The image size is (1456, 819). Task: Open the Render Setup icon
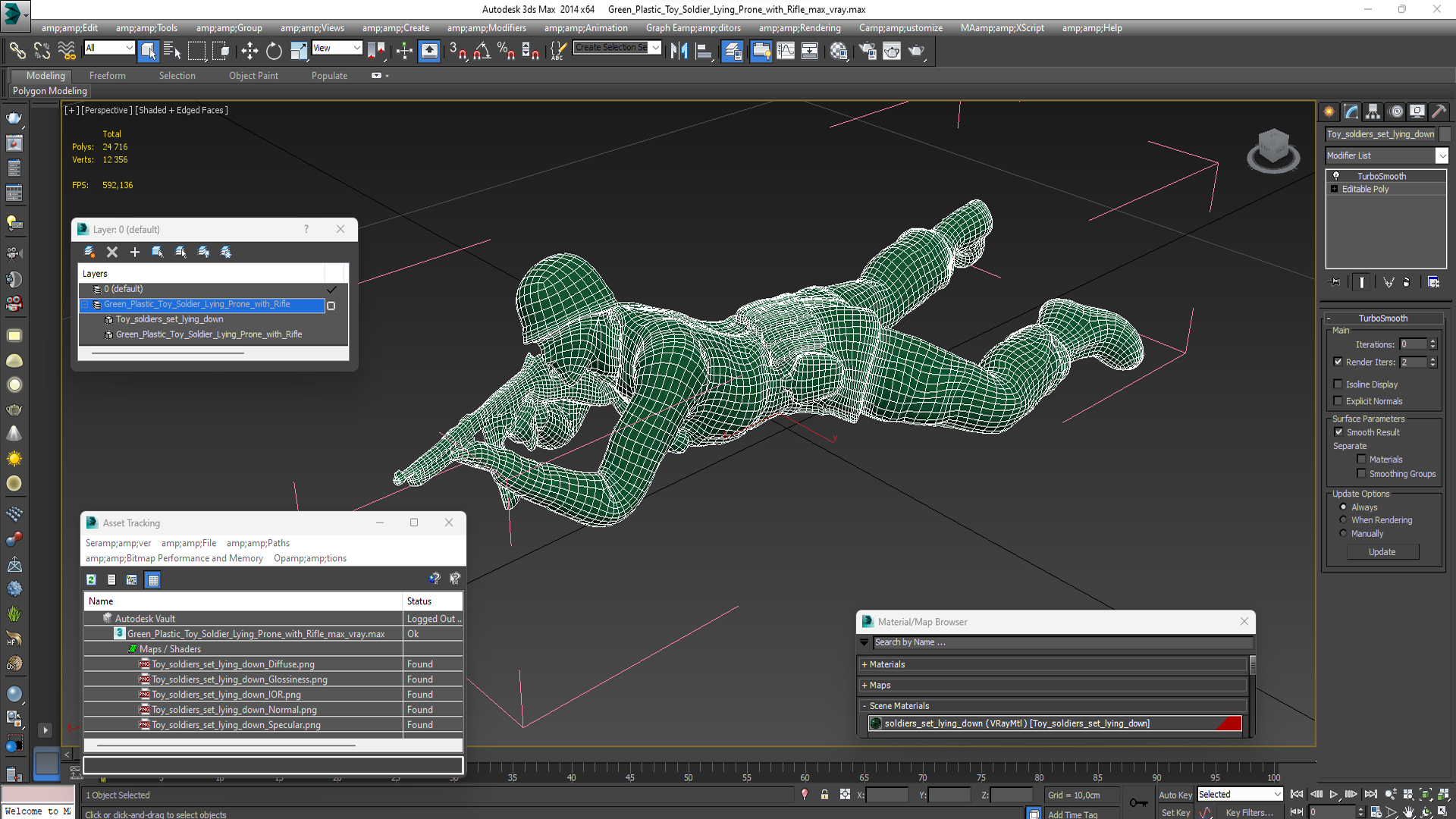click(x=868, y=51)
